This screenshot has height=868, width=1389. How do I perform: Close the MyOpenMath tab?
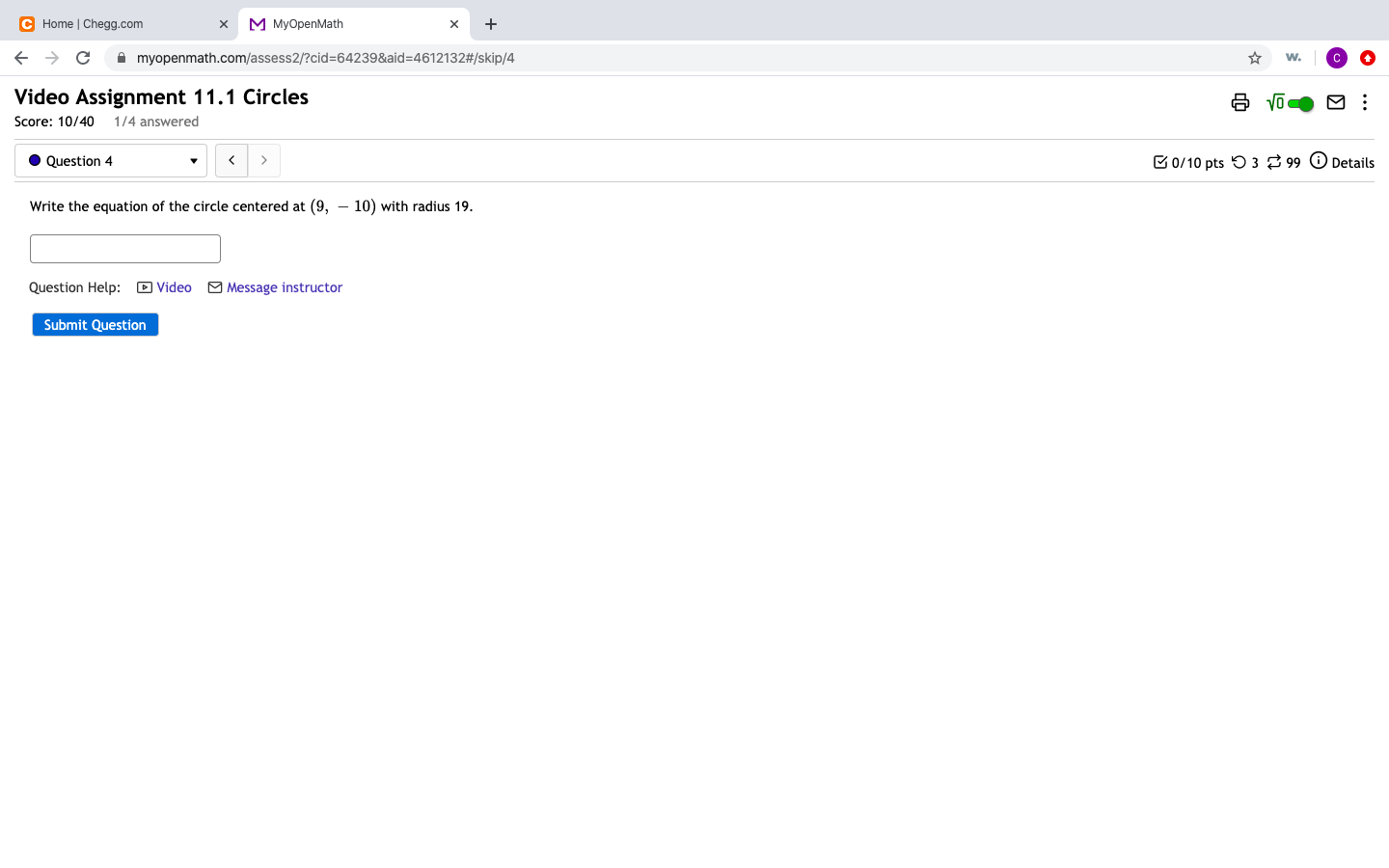click(x=454, y=24)
